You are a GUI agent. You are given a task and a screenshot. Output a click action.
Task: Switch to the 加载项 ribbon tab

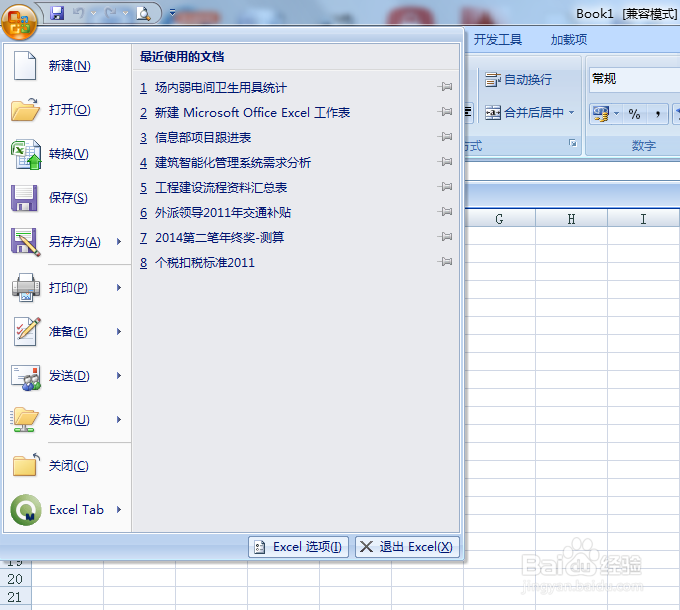pos(569,40)
